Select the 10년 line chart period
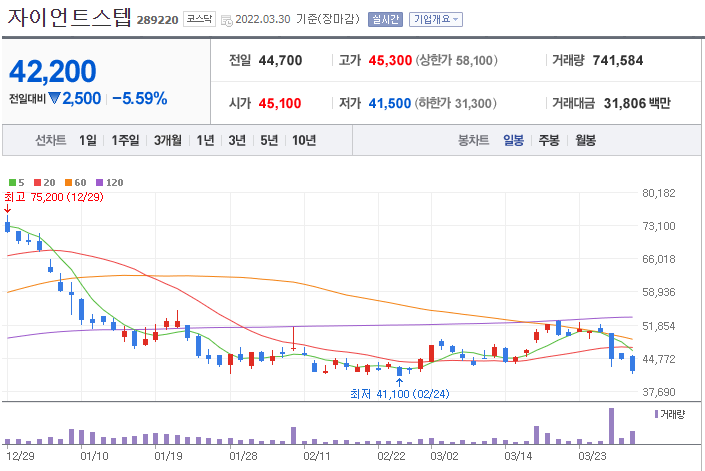The width and height of the screenshot is (705, 471). point(304,140)
